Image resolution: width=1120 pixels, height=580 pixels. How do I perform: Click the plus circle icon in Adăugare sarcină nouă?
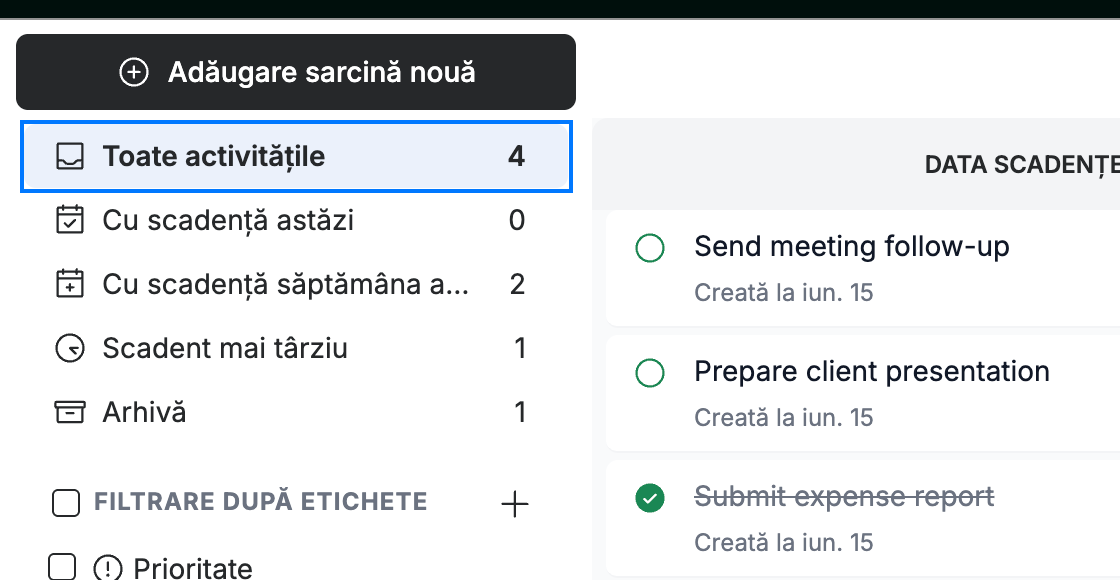pyautogui.click(x=134, y=72)
